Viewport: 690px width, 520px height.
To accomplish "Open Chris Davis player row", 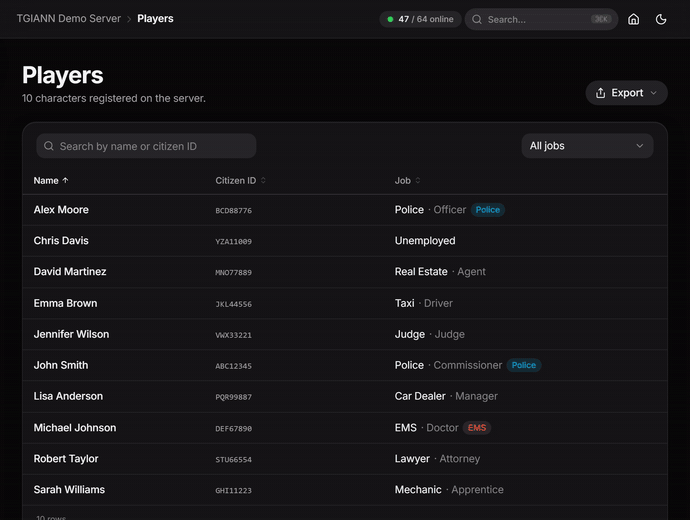I will click(x=345, y=241).
